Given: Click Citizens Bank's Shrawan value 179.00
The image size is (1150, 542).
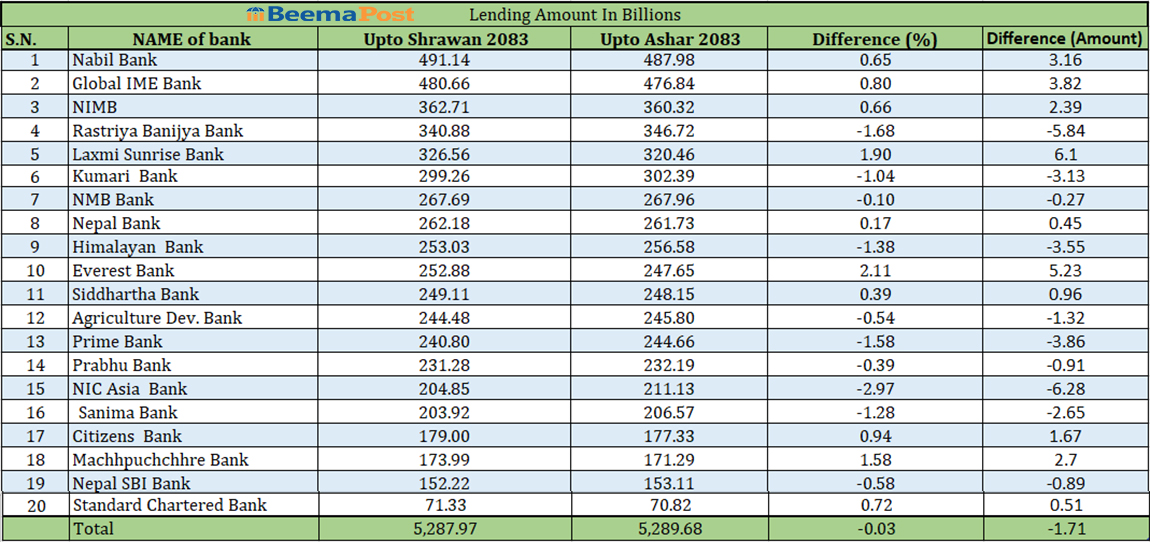Looking at the screenshot, I should 446,436.
